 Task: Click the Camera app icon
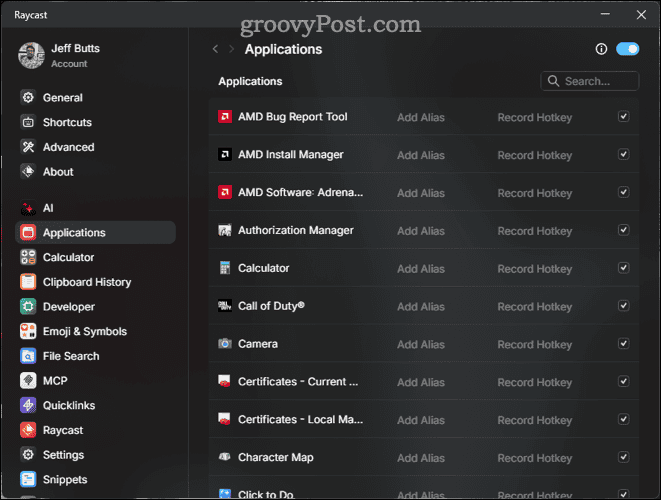[x=225, y=344]
